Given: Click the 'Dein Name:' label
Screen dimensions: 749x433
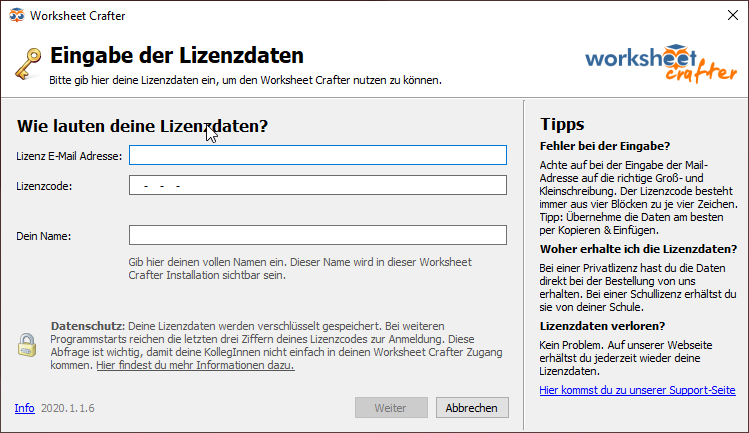Looking at the screenshot, I should coord(44,236).
